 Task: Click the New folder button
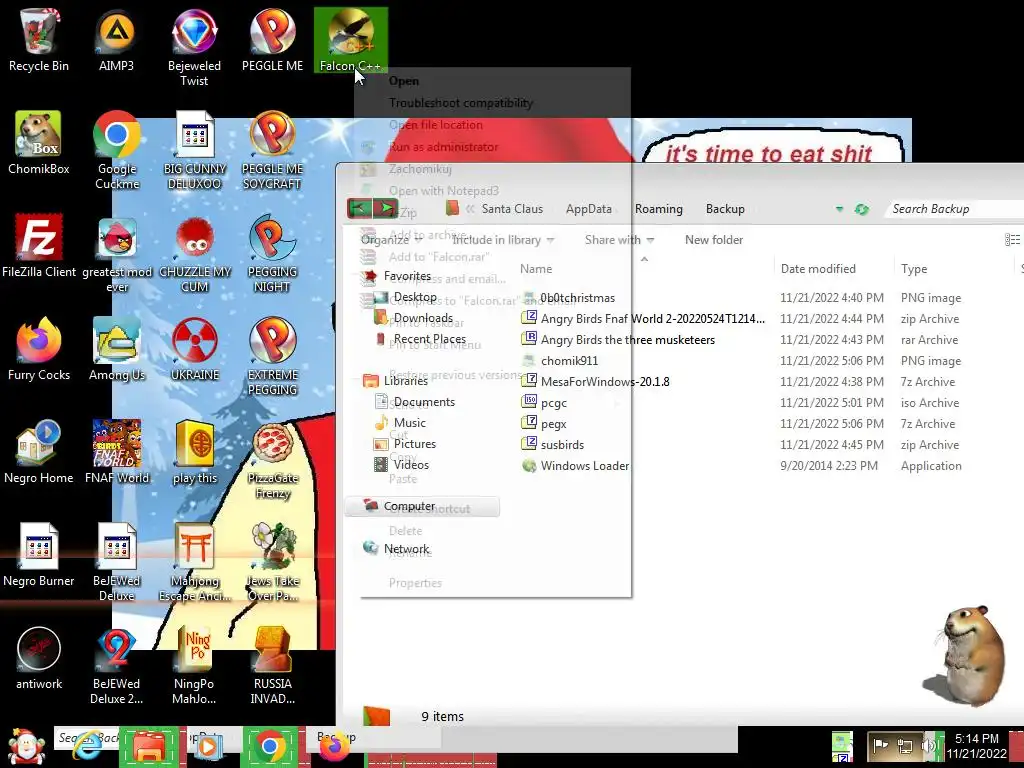click(x=714, y=240)
